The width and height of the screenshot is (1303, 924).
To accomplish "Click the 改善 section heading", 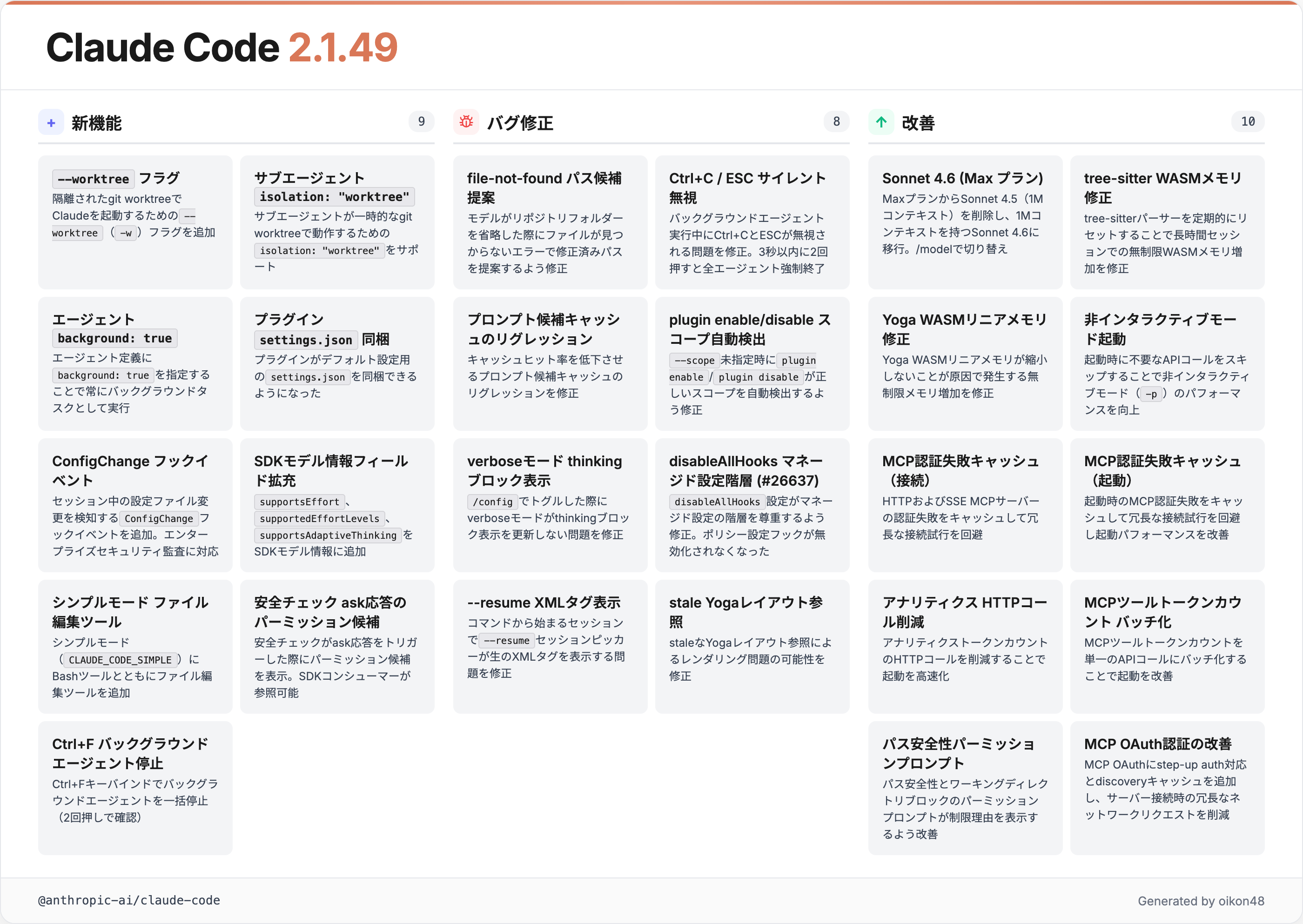I will 918,123.
